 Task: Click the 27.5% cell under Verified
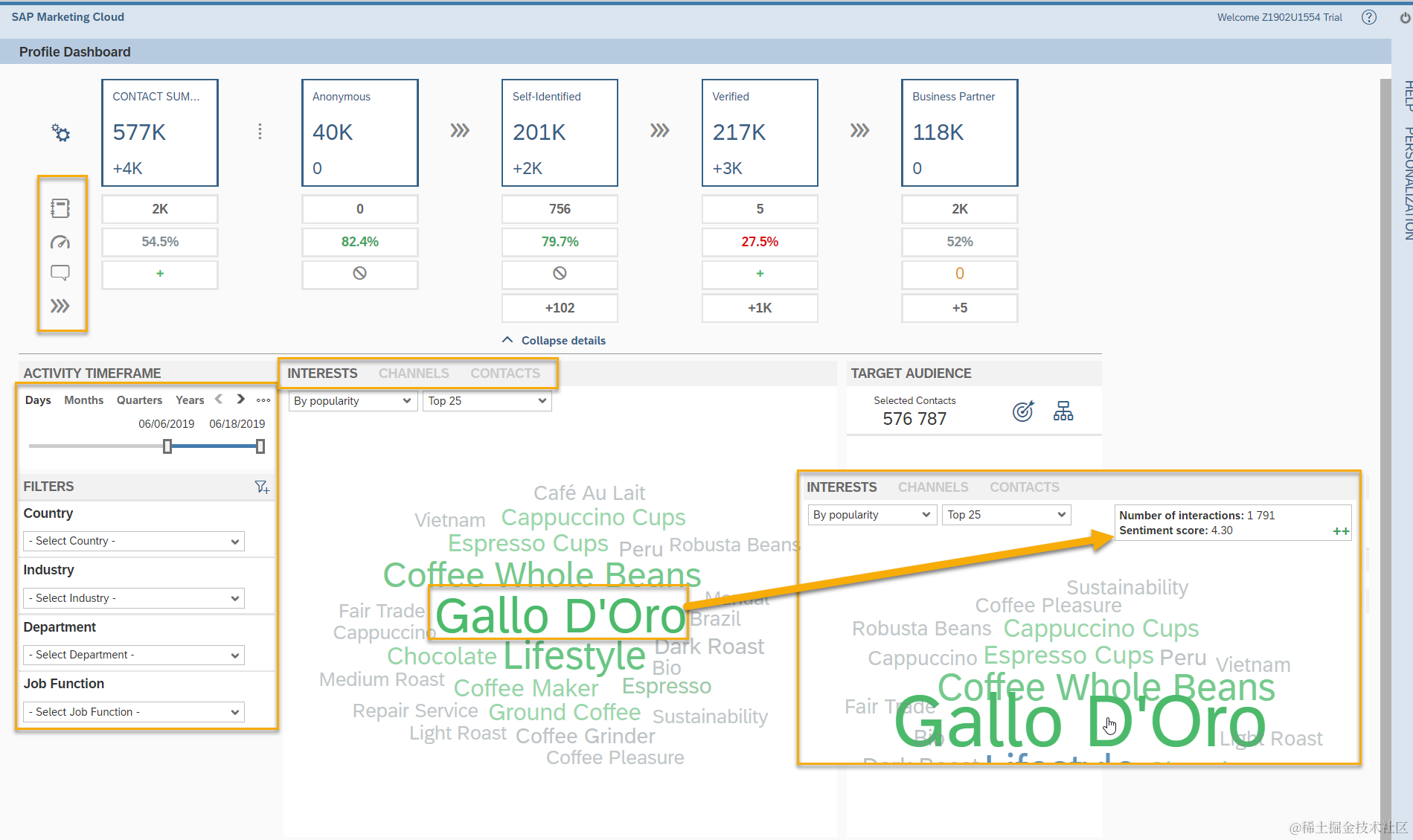[x=760, y=242]
